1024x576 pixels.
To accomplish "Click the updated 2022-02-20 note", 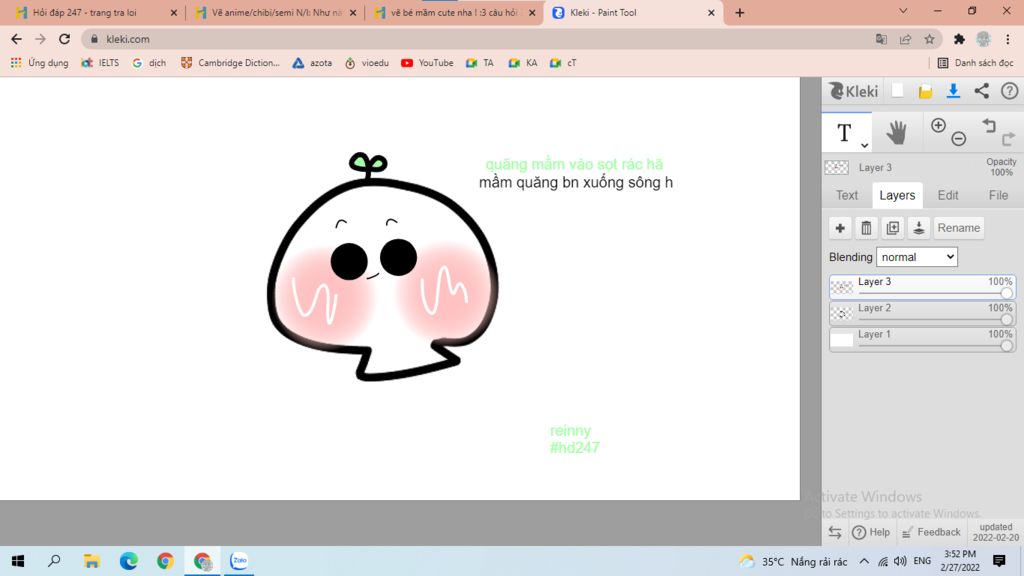I will (995, 532).
